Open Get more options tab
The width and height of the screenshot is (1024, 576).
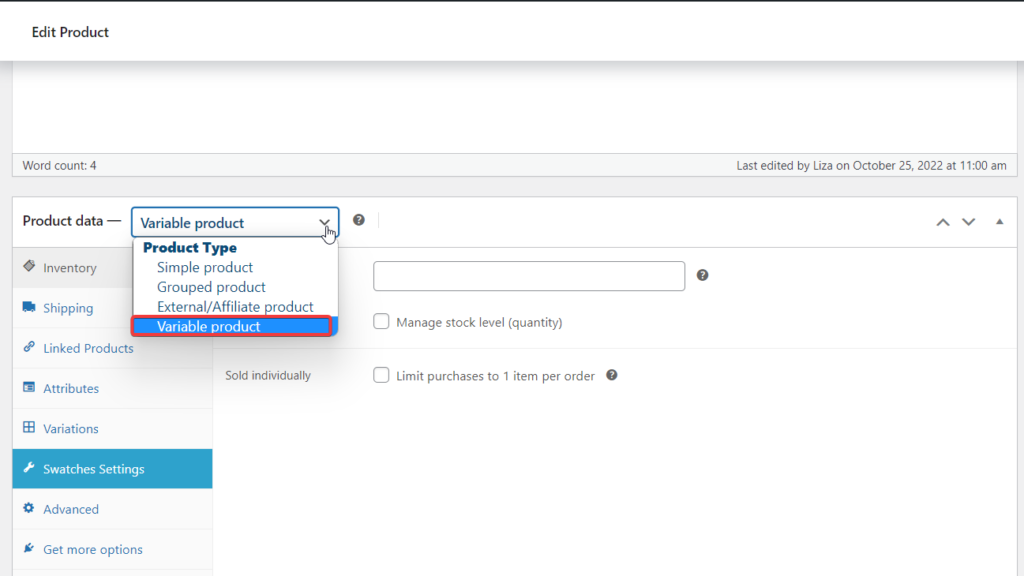pos(112,549)
